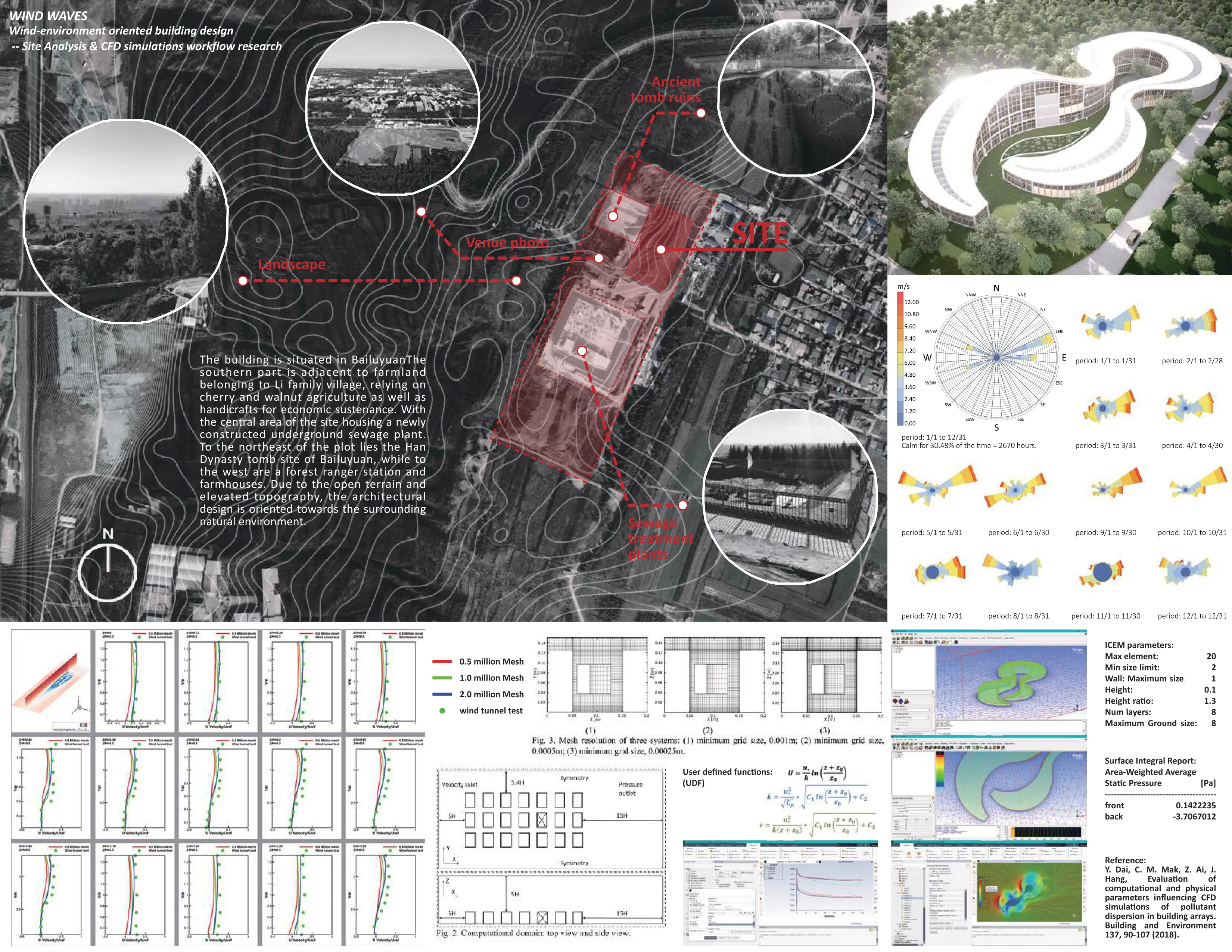Click the front pressure value "0.1422235"
The width and height of the screenshot is (1232, 952).
click(1195, 805)
